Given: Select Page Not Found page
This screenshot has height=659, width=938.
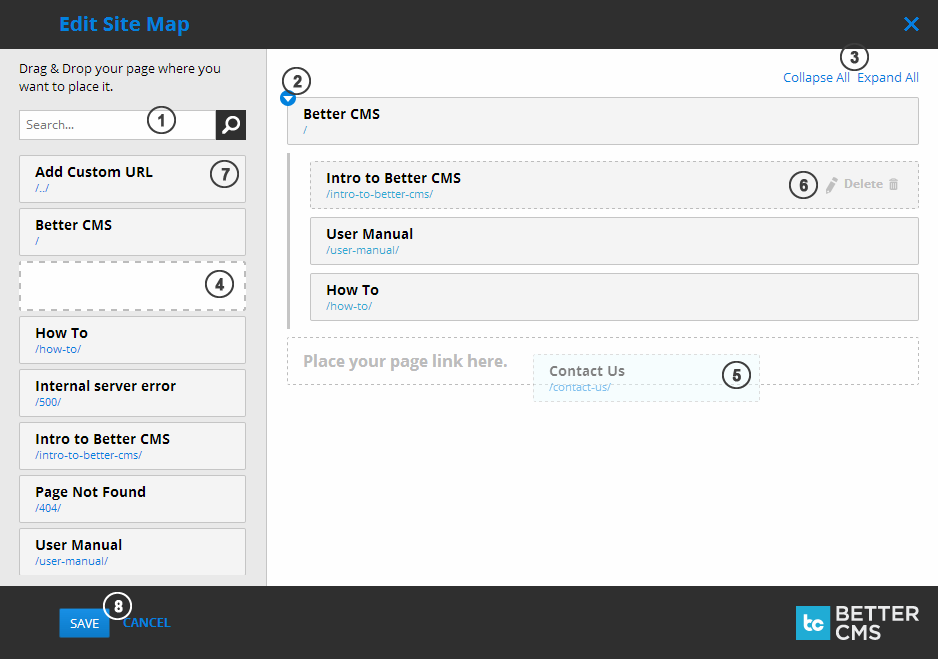Looking at the screenshot, I should point(132,499).
